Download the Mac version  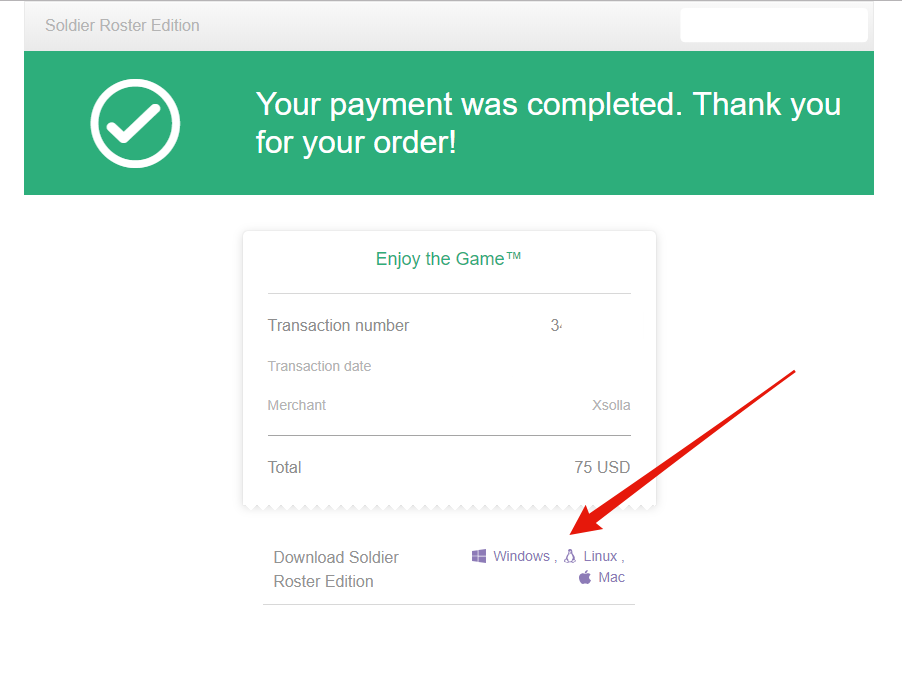611,578
